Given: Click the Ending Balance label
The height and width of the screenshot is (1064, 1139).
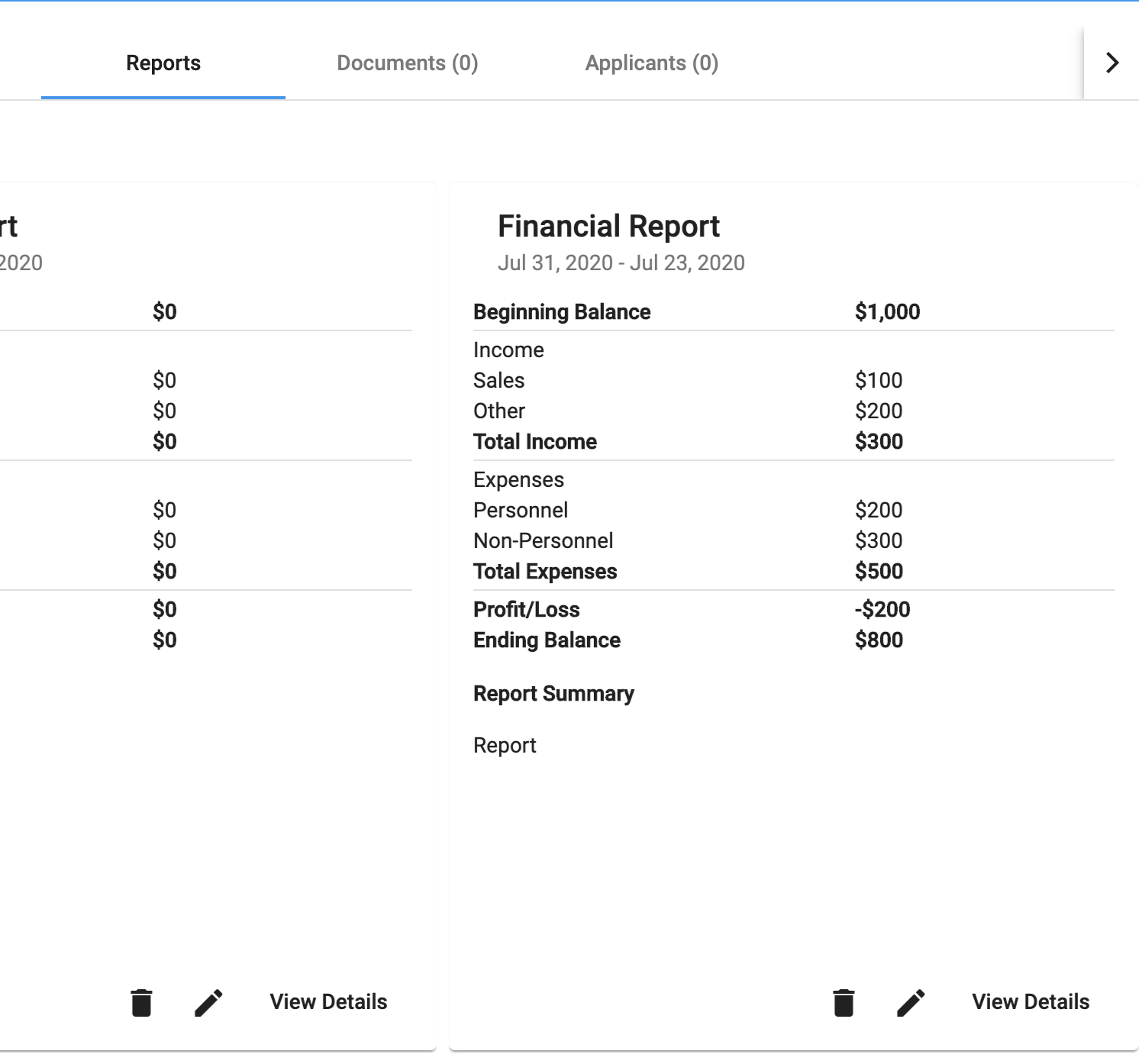Looking at the screenshot, I should (x=547, y=640).
